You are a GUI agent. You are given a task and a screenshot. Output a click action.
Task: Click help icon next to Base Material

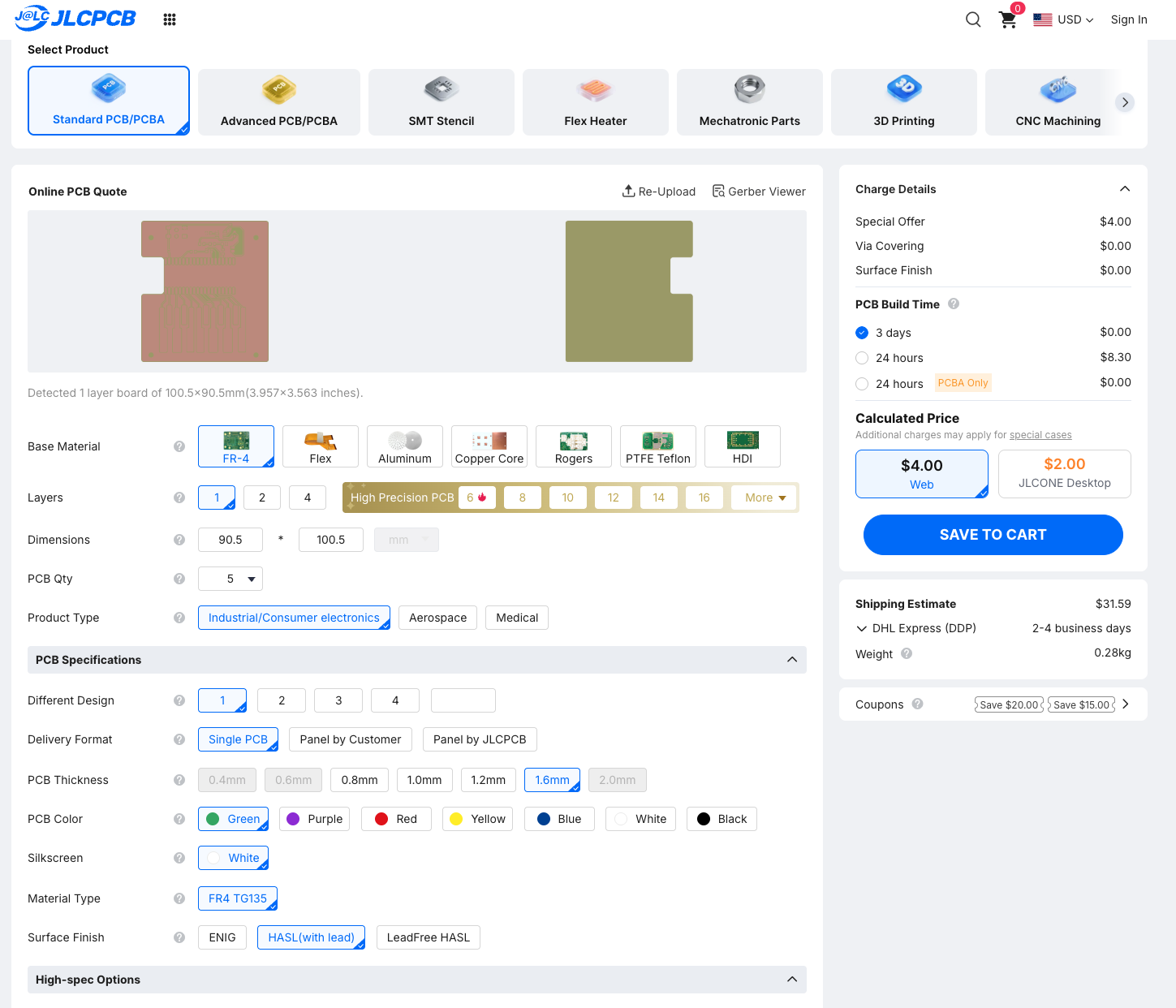[179, 446]
